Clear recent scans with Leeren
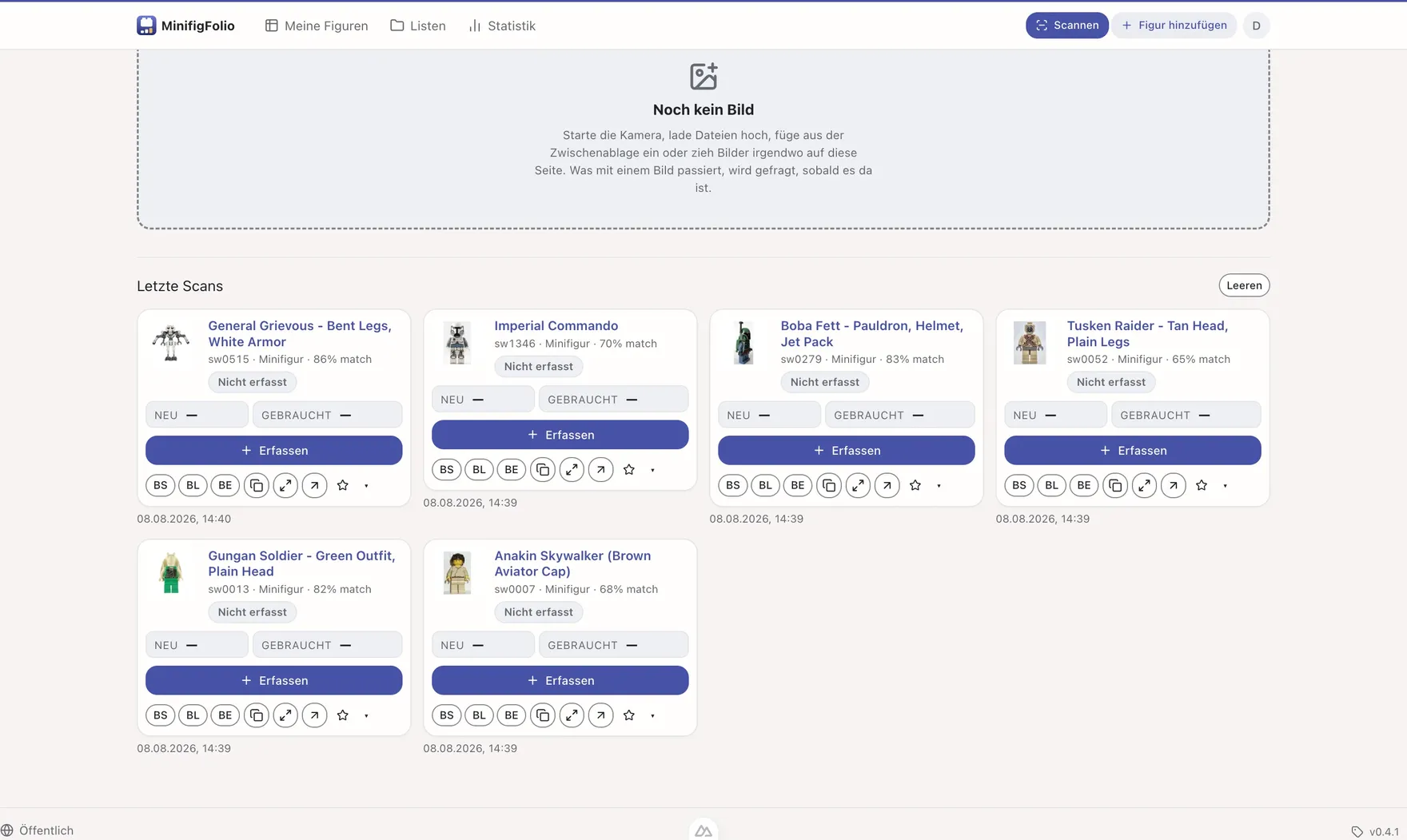This screenshot has width=1407, height=840. (1244, 285)
